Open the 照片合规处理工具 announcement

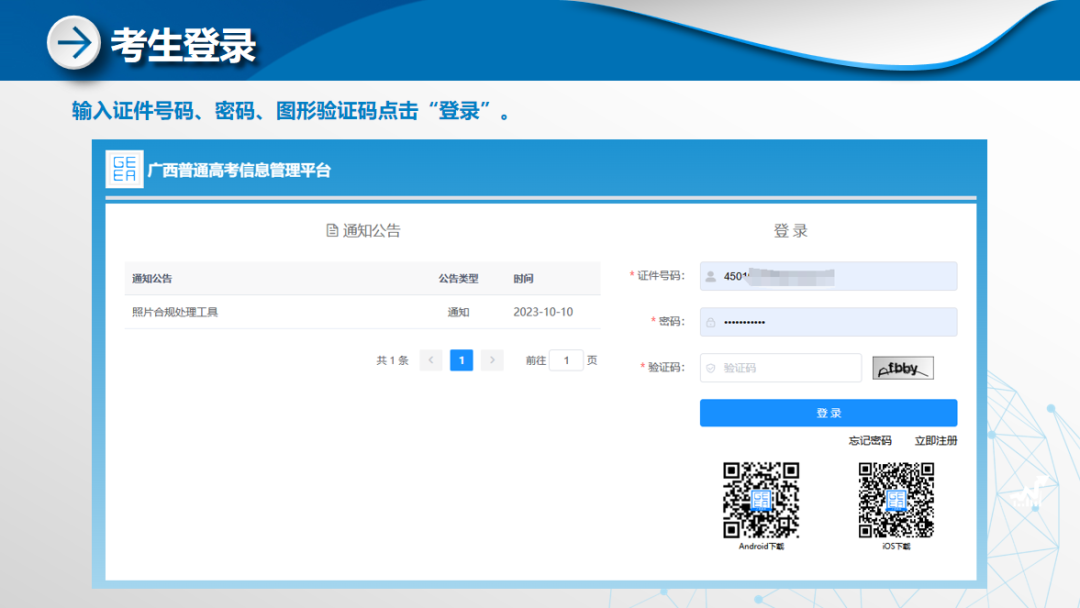pyautogui.click(x=175, y=312)
